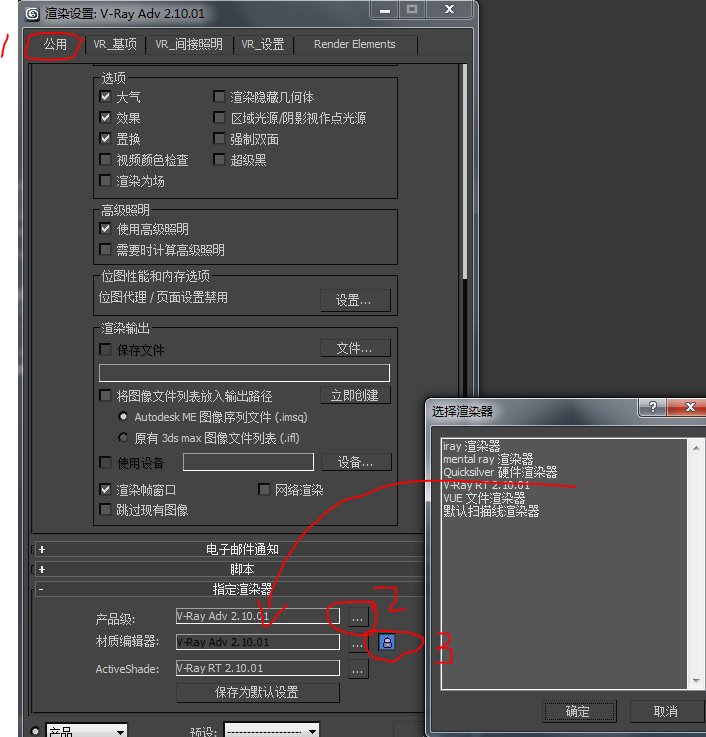Click 保存为默认设置 button
This screenshot has height=737, width=706.
click(x=258, y=692)
